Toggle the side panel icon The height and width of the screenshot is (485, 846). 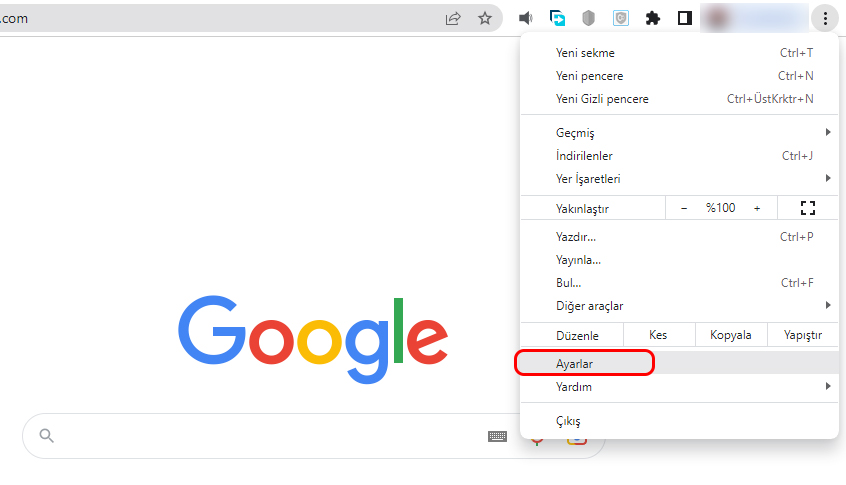(x=685, y=18)
